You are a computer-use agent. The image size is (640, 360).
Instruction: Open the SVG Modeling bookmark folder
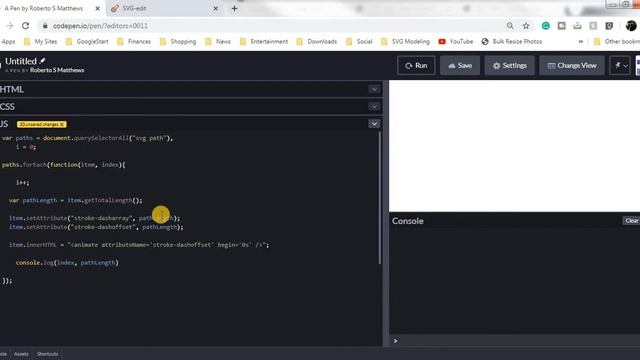405,42
